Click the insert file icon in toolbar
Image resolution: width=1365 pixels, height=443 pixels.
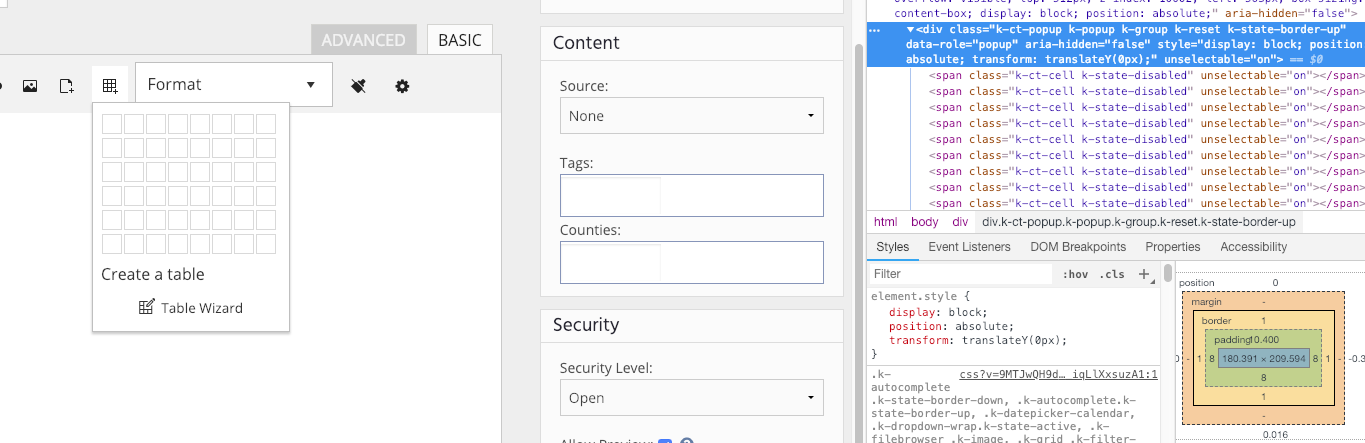click(67, 86)
